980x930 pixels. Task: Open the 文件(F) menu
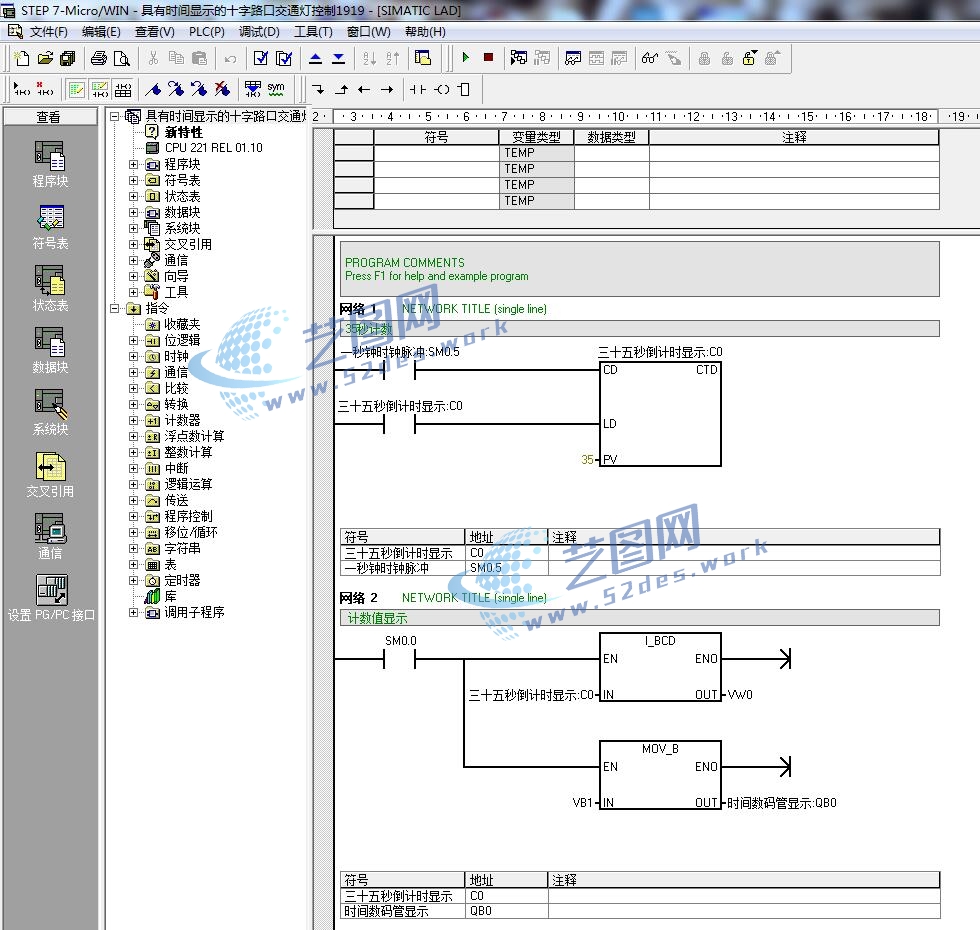(48, 32)
